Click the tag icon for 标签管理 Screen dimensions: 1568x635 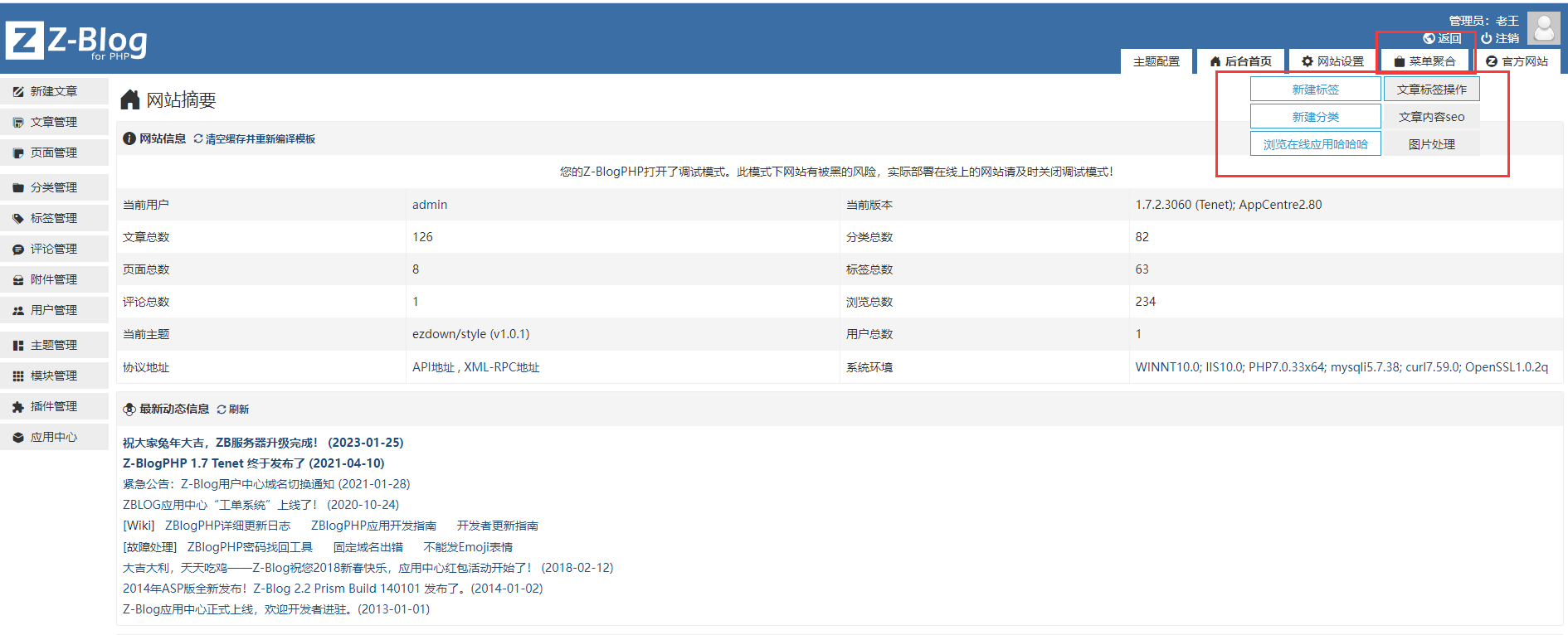tap(18, 219)
